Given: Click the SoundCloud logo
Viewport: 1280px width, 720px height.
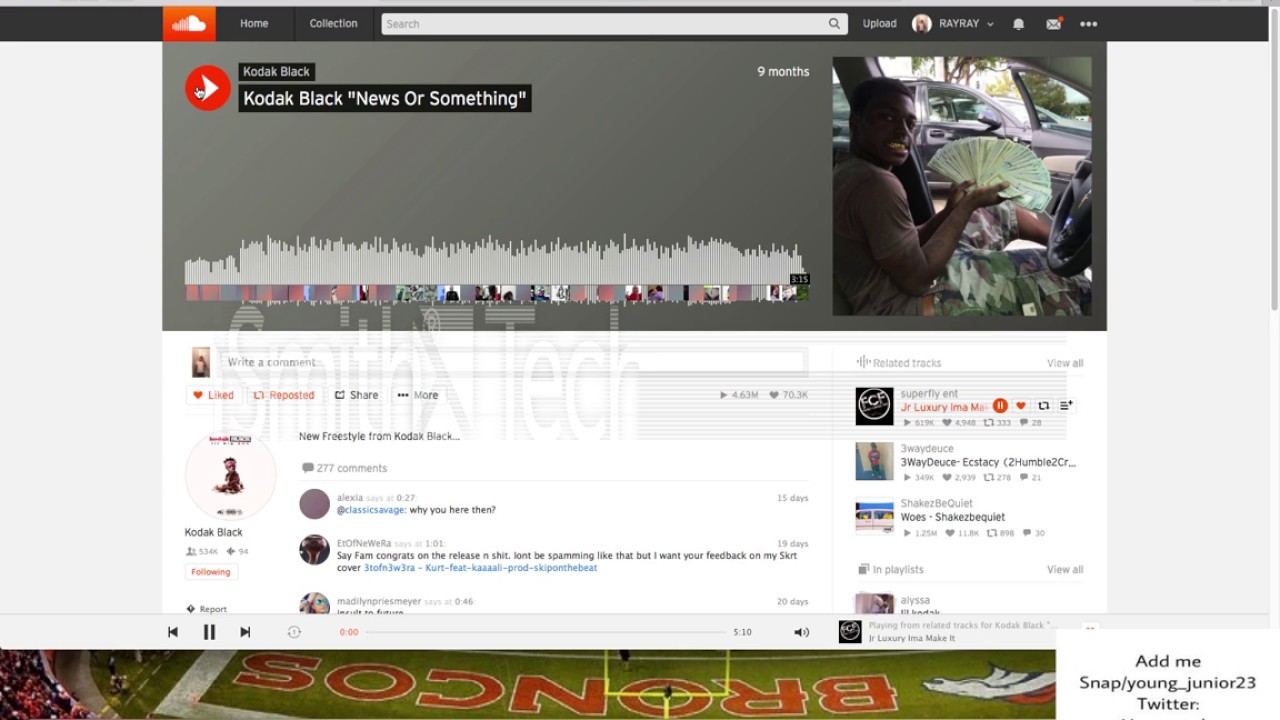Looking at the screenshot, I should [x=189, y=23].
